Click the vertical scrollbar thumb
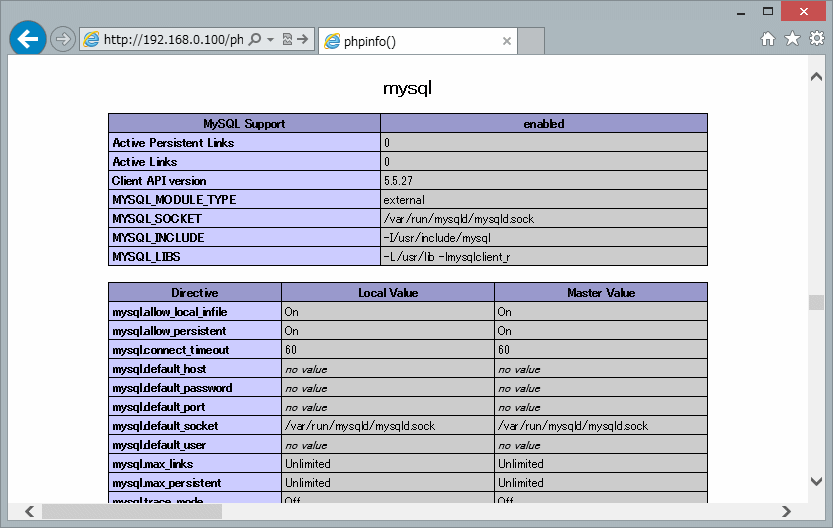833x528 pixels. [817, 302]
